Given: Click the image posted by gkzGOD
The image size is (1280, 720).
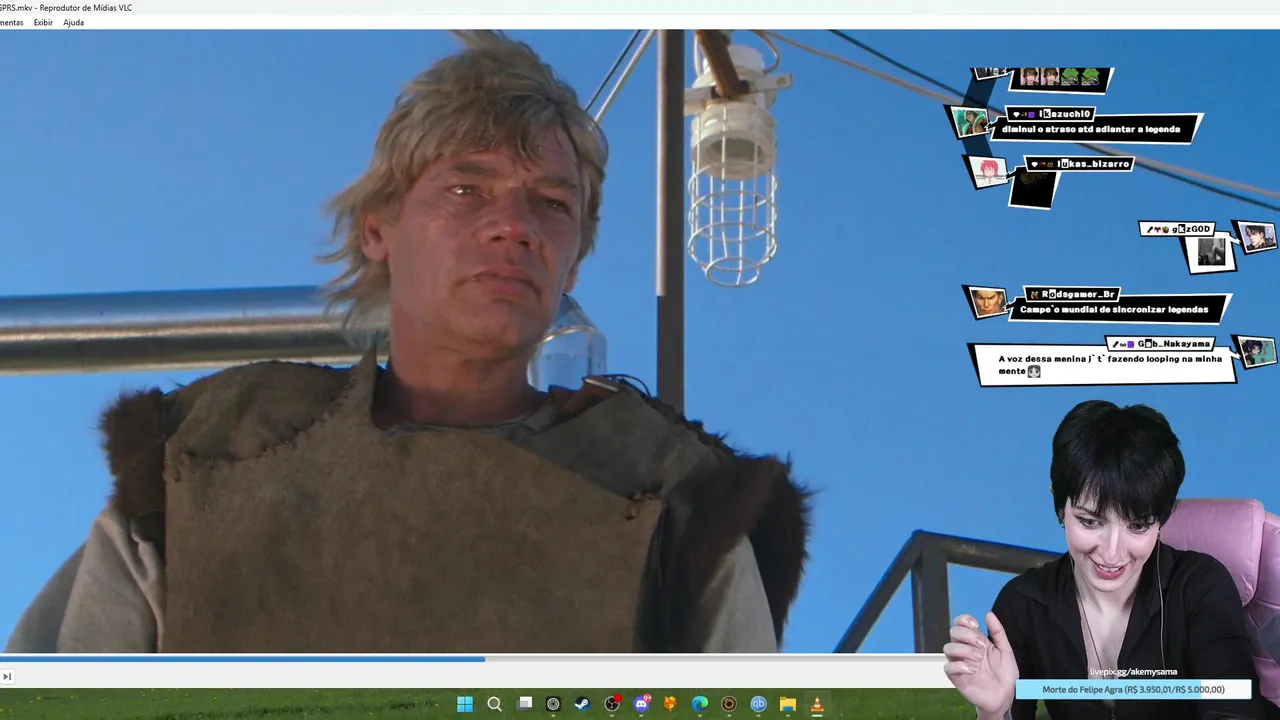Looking at the screenshot, I should click(x=1211, y=252).
